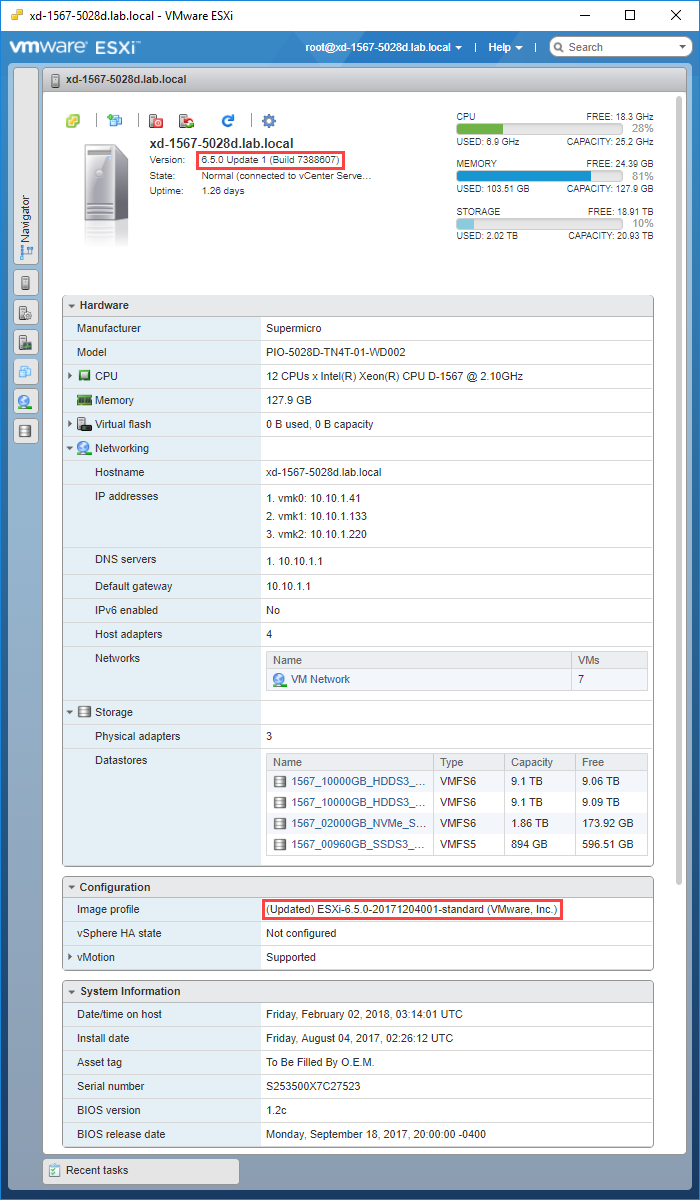Click the Virtual flash icon in the Hardware panel
This screenshot has width=700, height=1200.
(x=84, y=424)
